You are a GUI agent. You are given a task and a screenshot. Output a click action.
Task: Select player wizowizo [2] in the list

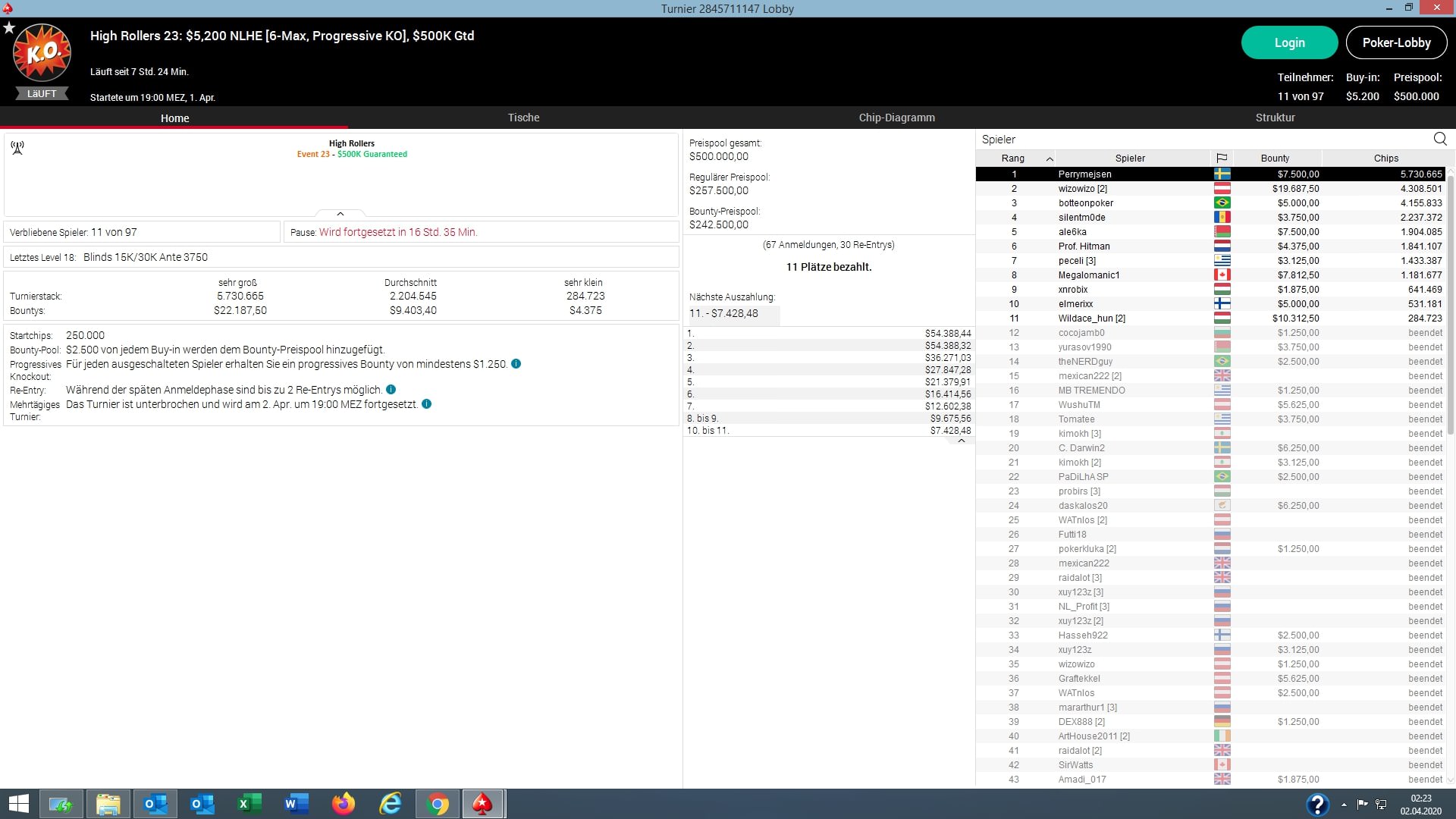(x=1082, y=189)
